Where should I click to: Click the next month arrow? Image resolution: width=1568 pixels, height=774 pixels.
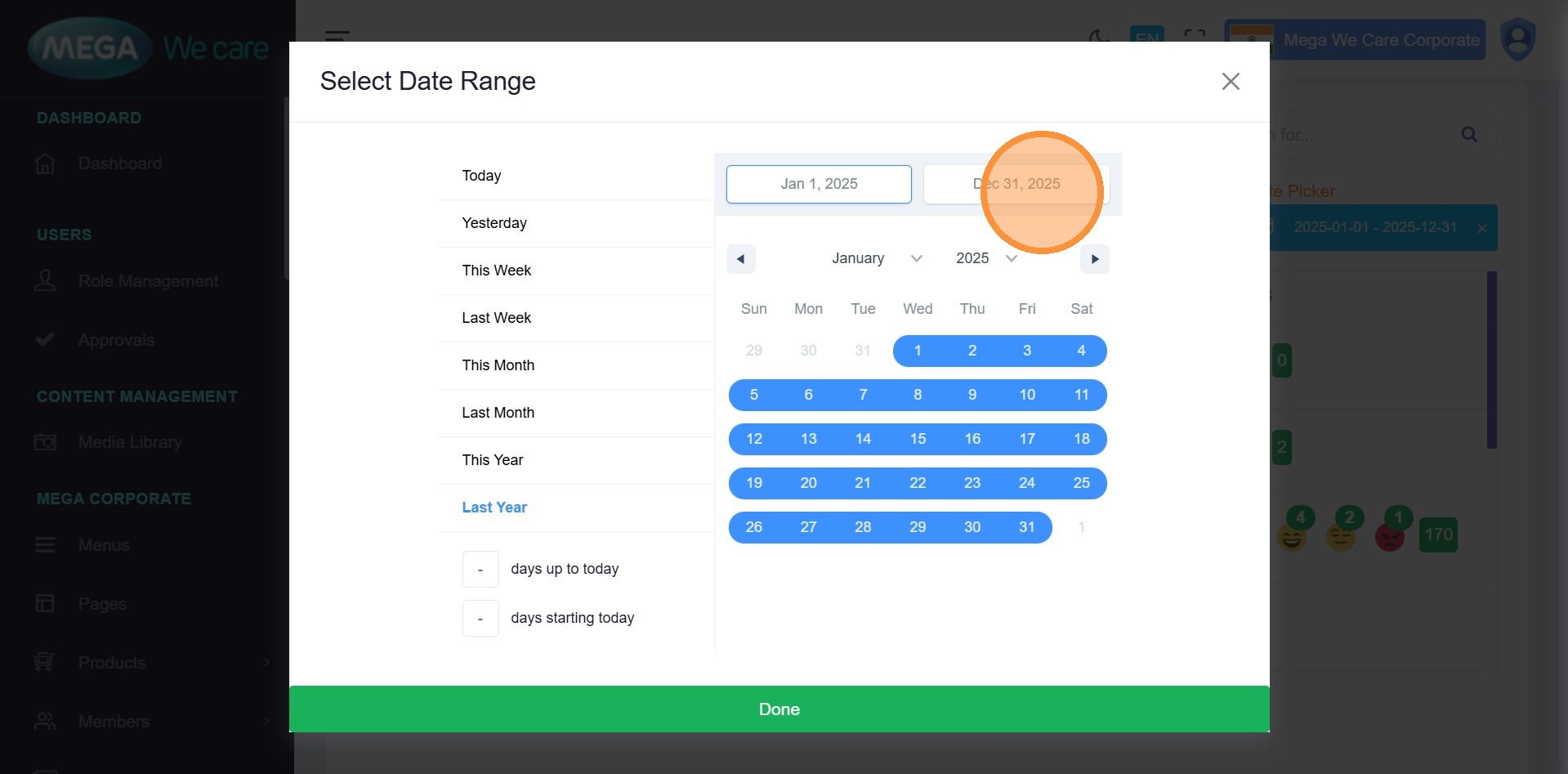pos(1094,259)
